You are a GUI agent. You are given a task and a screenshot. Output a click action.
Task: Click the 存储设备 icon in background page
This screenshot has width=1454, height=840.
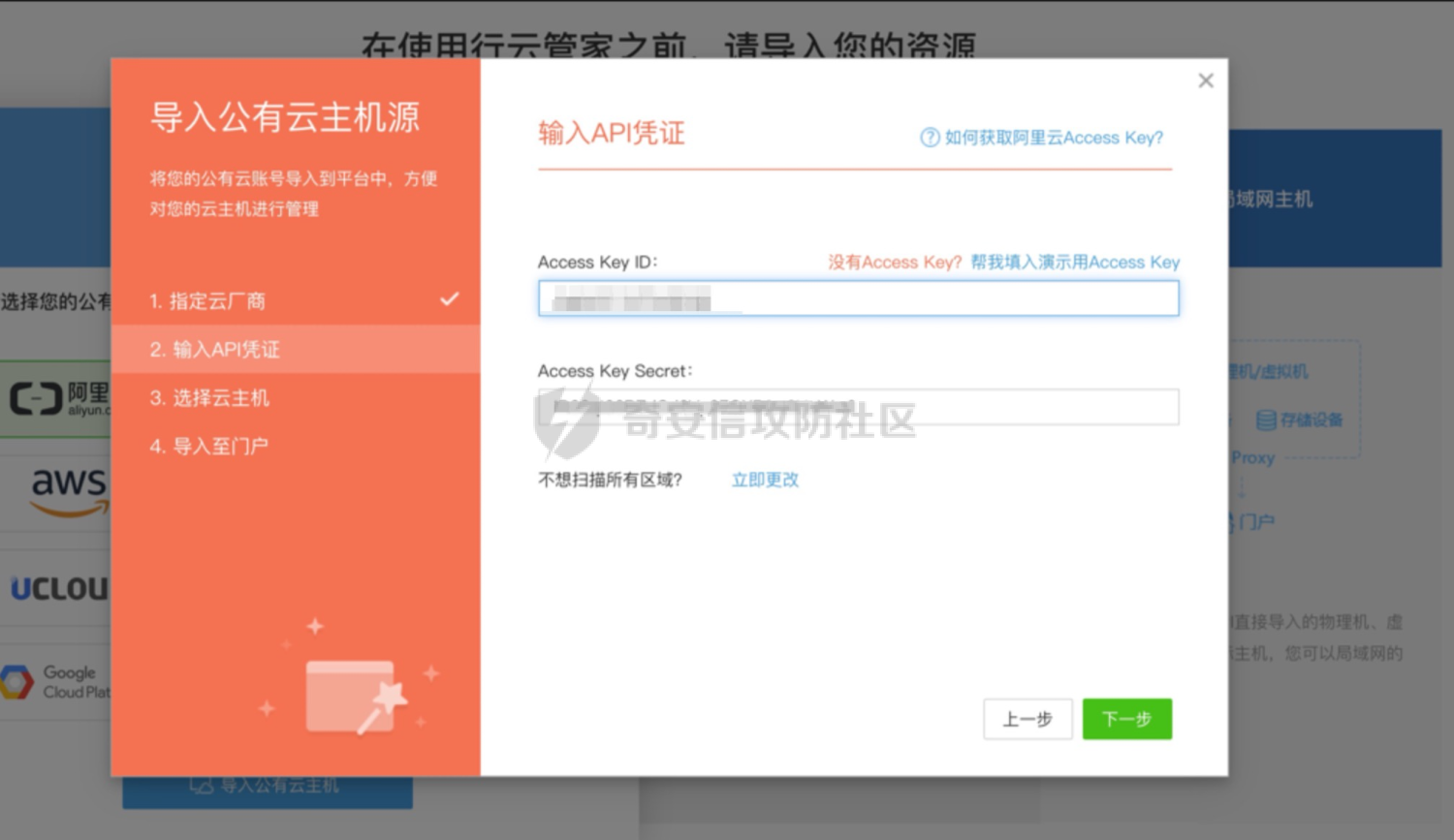1266,420
